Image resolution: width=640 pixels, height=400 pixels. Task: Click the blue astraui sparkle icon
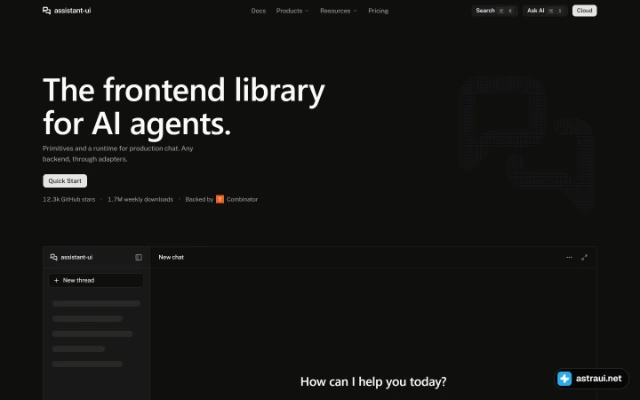pos(564,378)
